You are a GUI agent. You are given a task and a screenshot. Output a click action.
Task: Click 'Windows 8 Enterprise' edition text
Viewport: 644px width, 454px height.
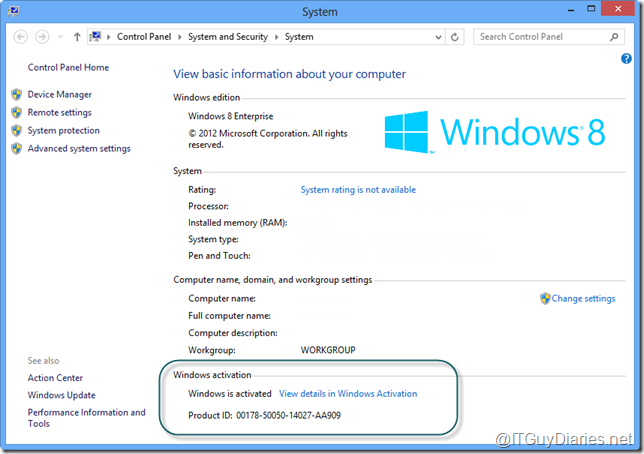click(230, 116)
